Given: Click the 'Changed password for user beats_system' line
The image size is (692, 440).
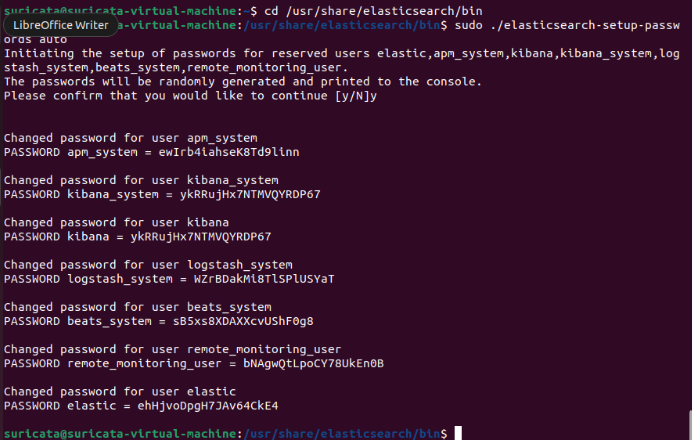Looking at the screenshot, I should click(137, 307).
